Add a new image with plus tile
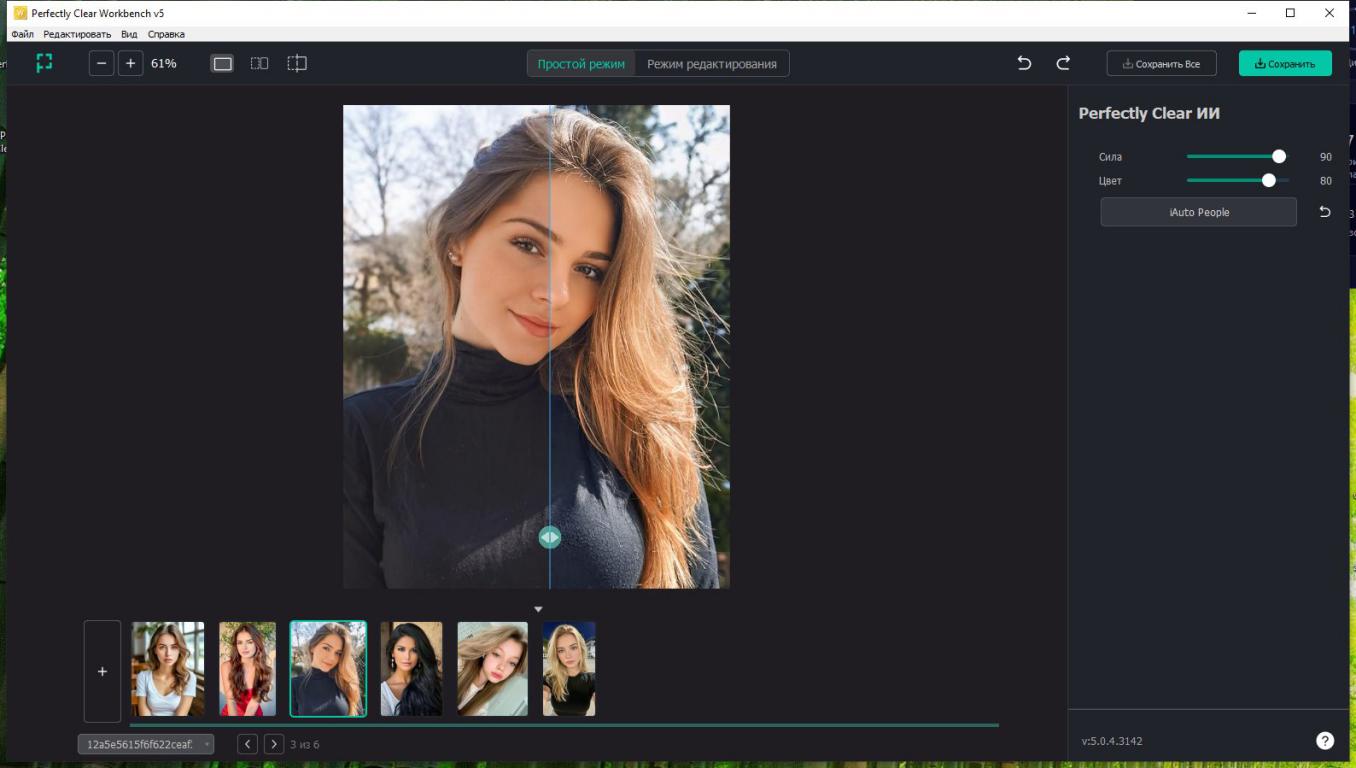Image resolution: width=1356 pixels, height=768 pixels. coord(102,671)
